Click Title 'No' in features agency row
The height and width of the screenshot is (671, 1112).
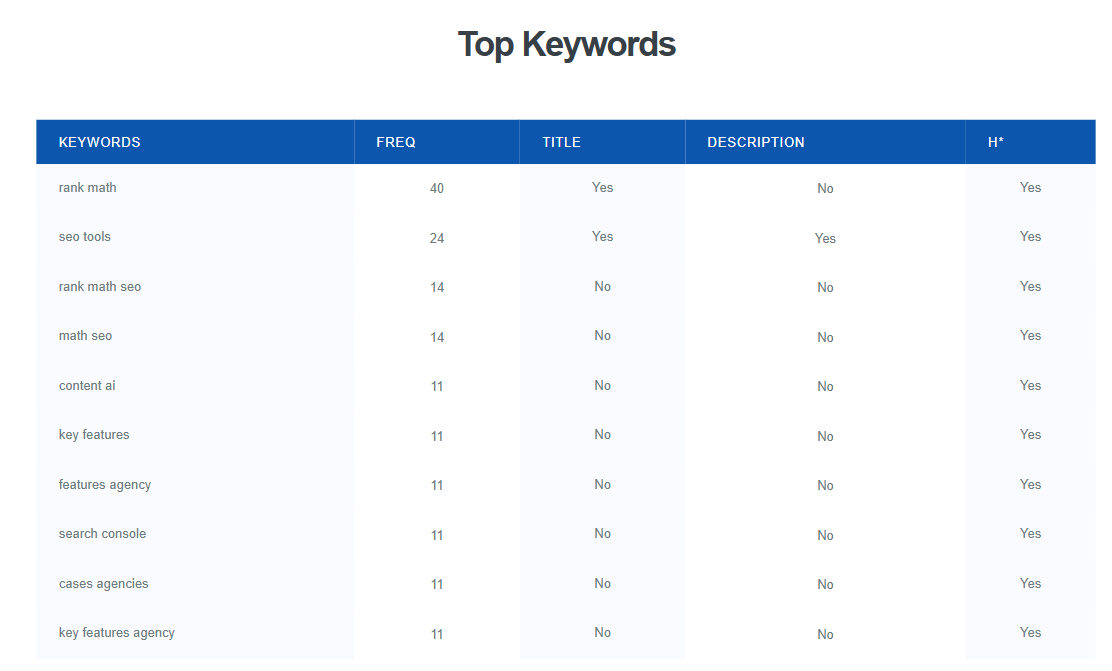[602, 484]
